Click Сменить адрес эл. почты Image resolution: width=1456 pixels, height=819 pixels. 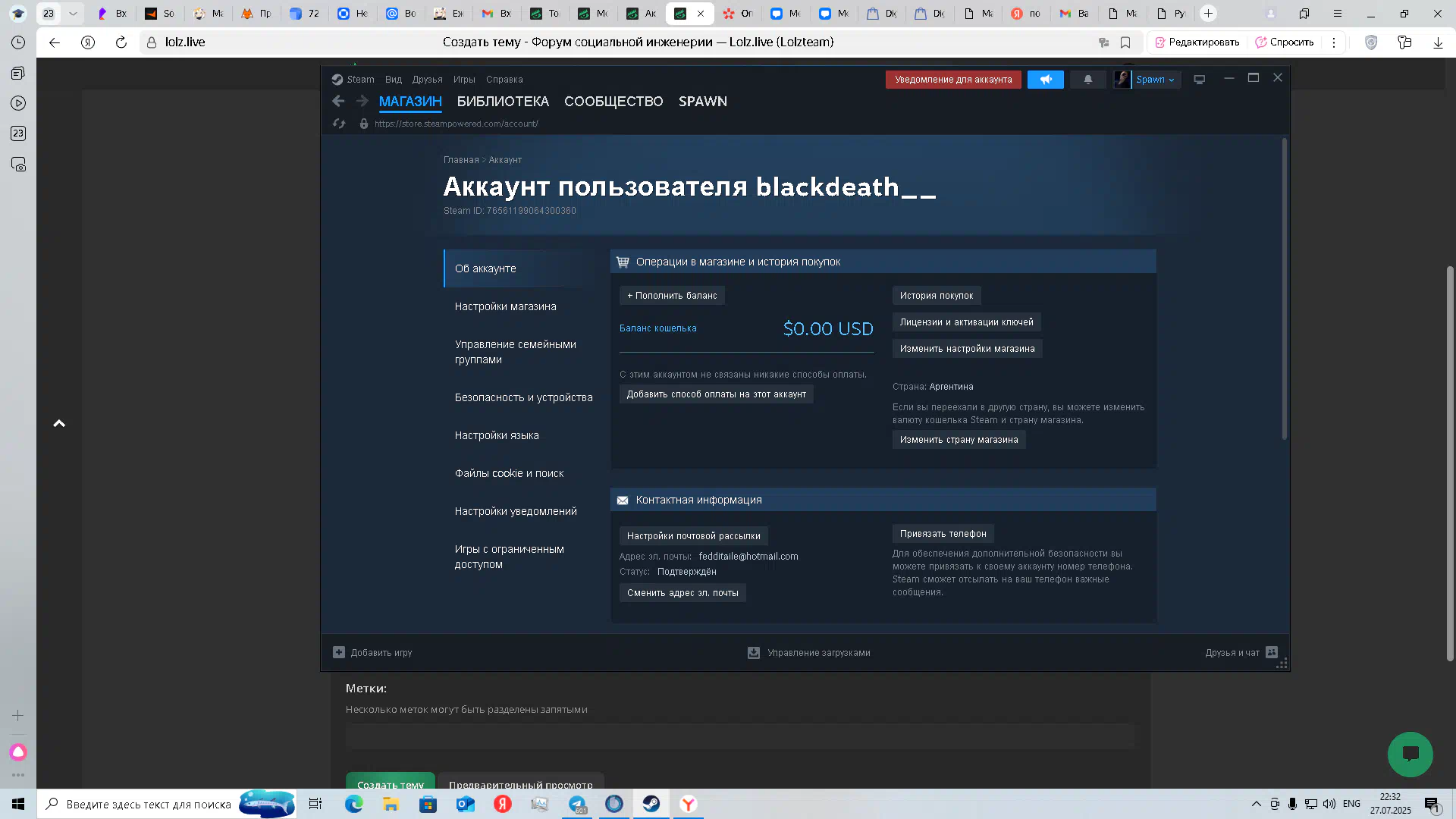click(682, 593)
